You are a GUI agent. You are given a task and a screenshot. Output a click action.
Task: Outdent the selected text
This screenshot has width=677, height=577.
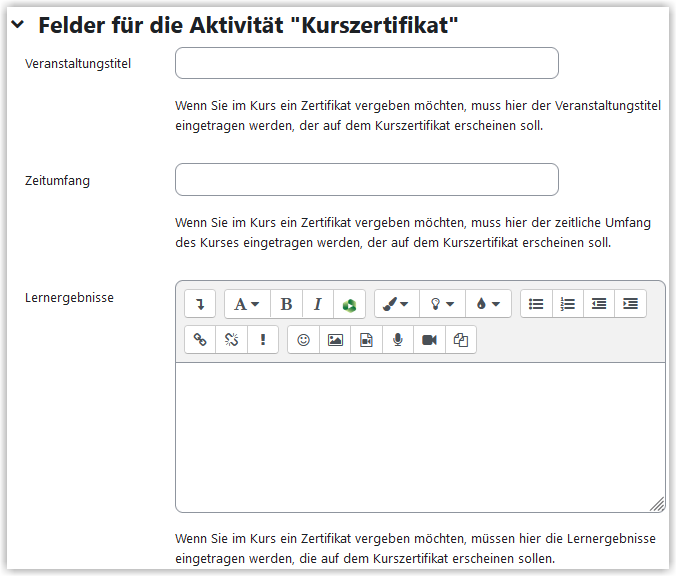pos(599,304)
